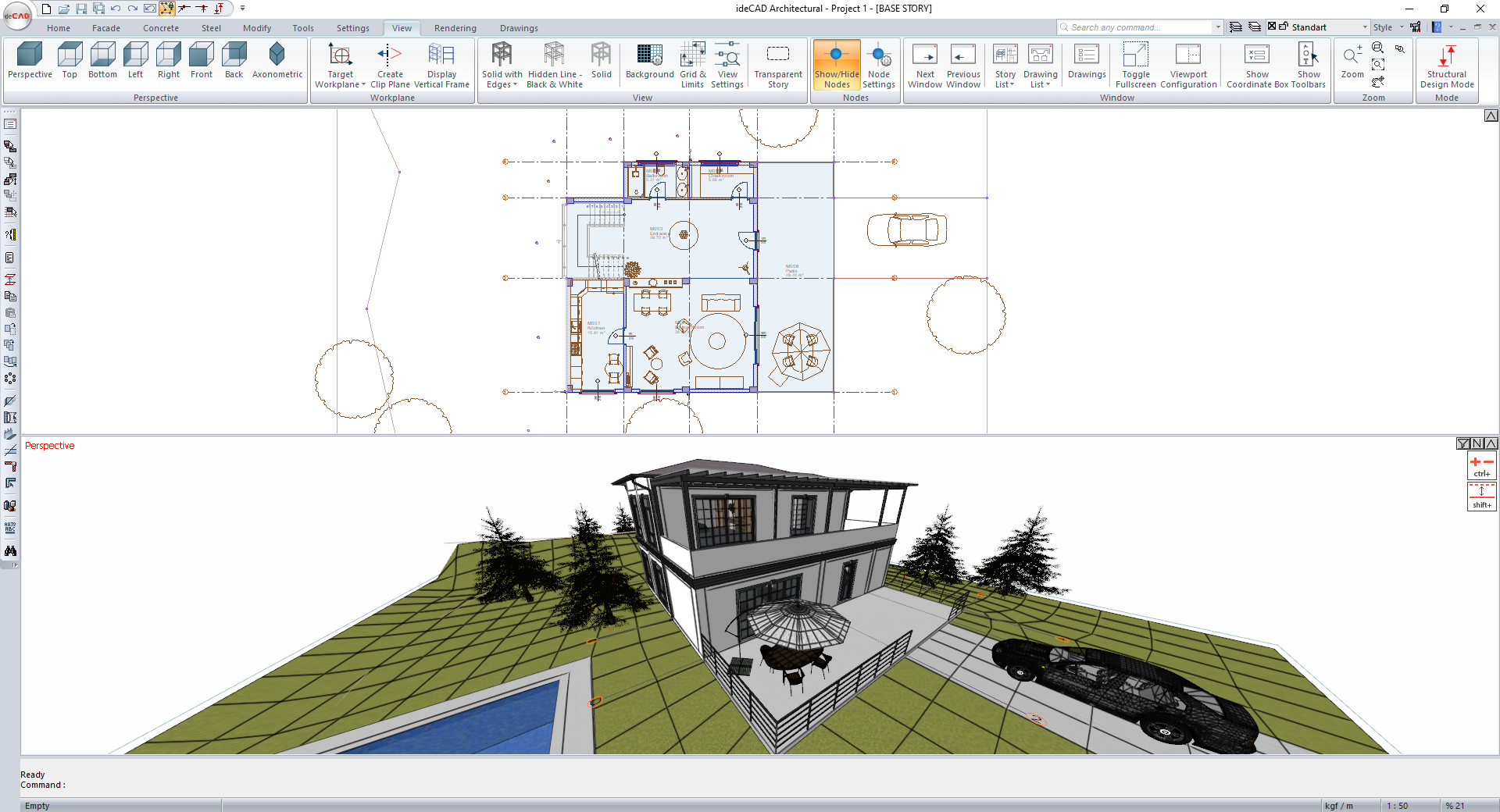Viewport: 1500px width, 812px height.
Task: Click the ideCAD application logo button
Action: [x=16, y=16]
